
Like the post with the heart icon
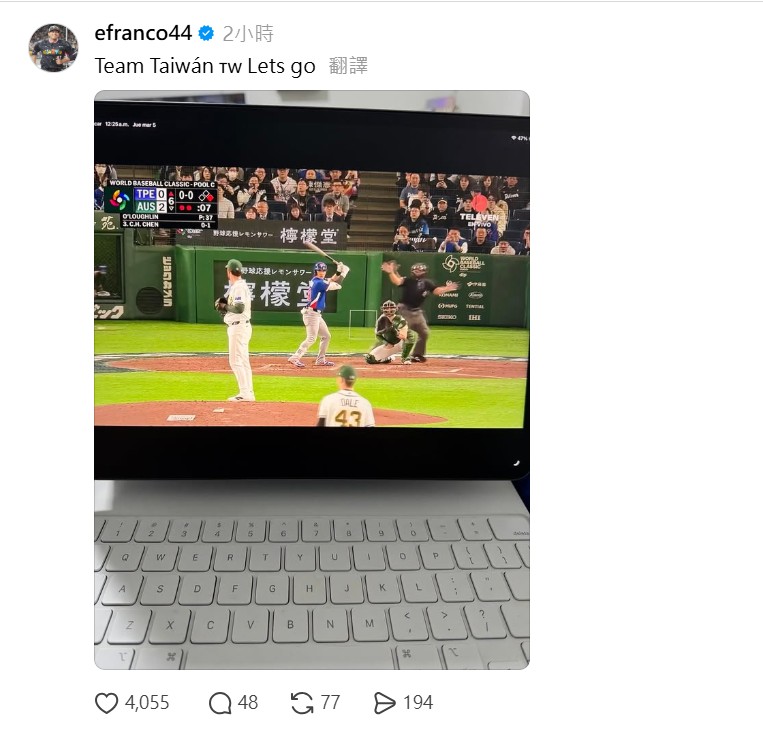[x=106, y=703]
